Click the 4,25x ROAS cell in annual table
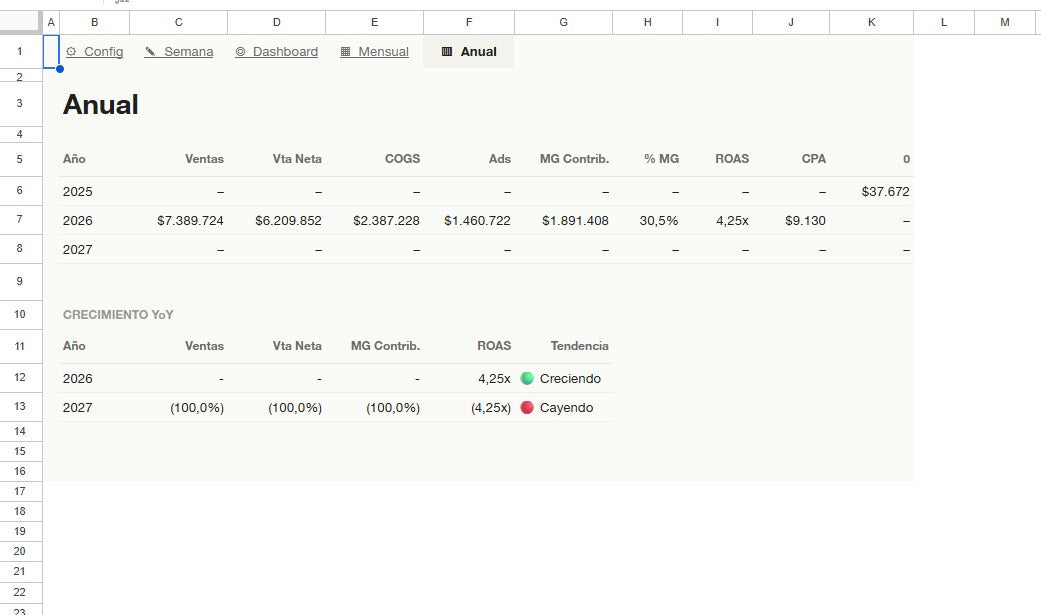1041x615 pixels. [732, 220]
